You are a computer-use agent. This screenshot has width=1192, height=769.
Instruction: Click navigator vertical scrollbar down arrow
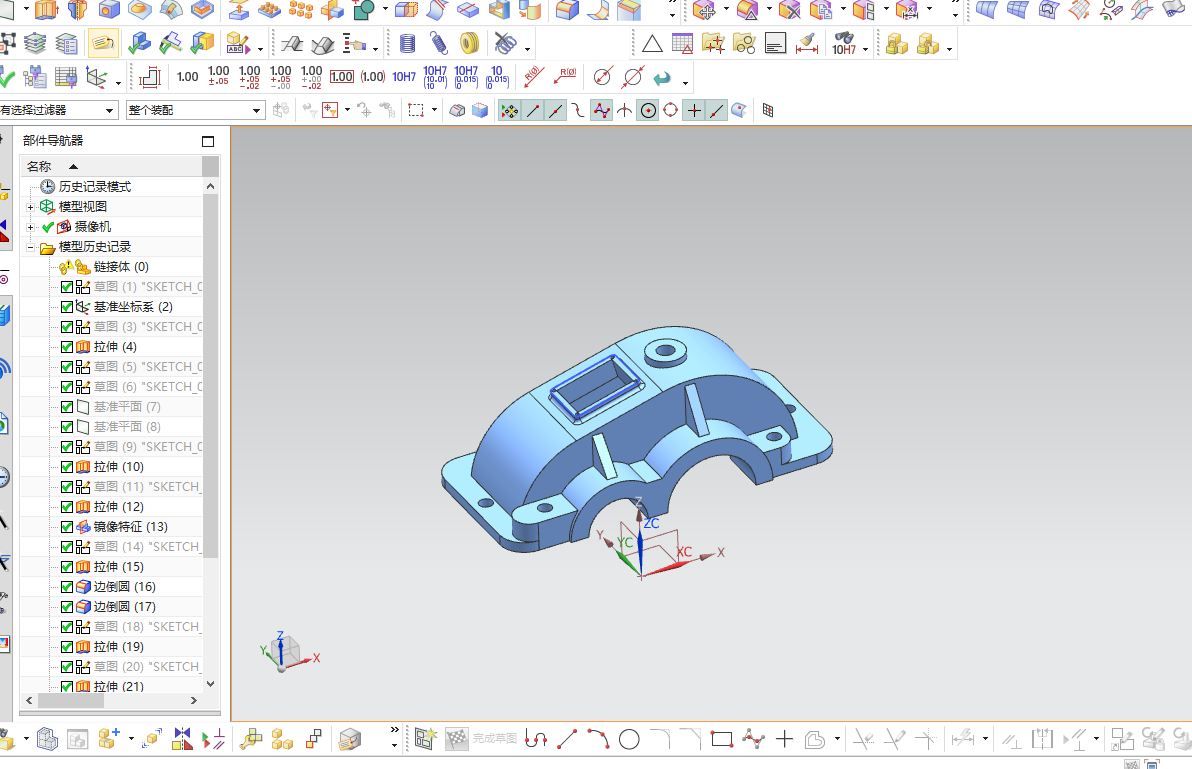pos(211,684)
